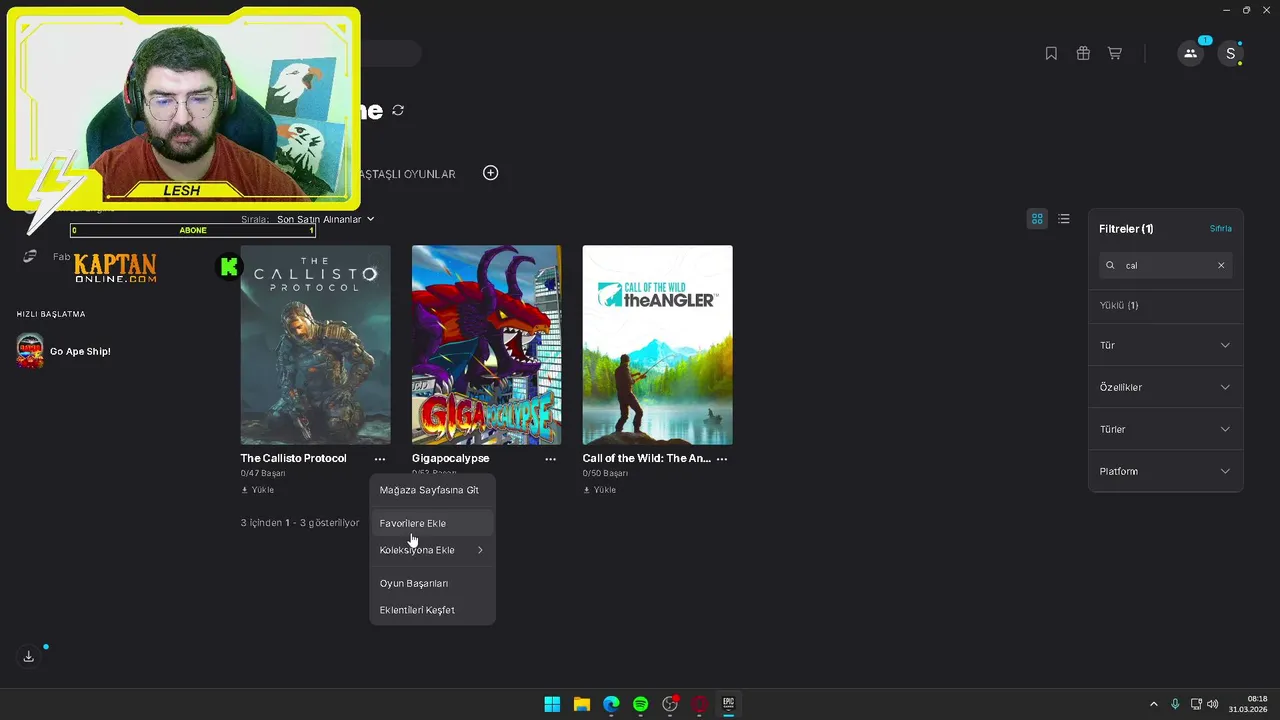Image resolution: width=1280 pixels, height=720 pixels.
Task: Click Epic Games Launcher taskbar icon
Action: click(729, 704)
